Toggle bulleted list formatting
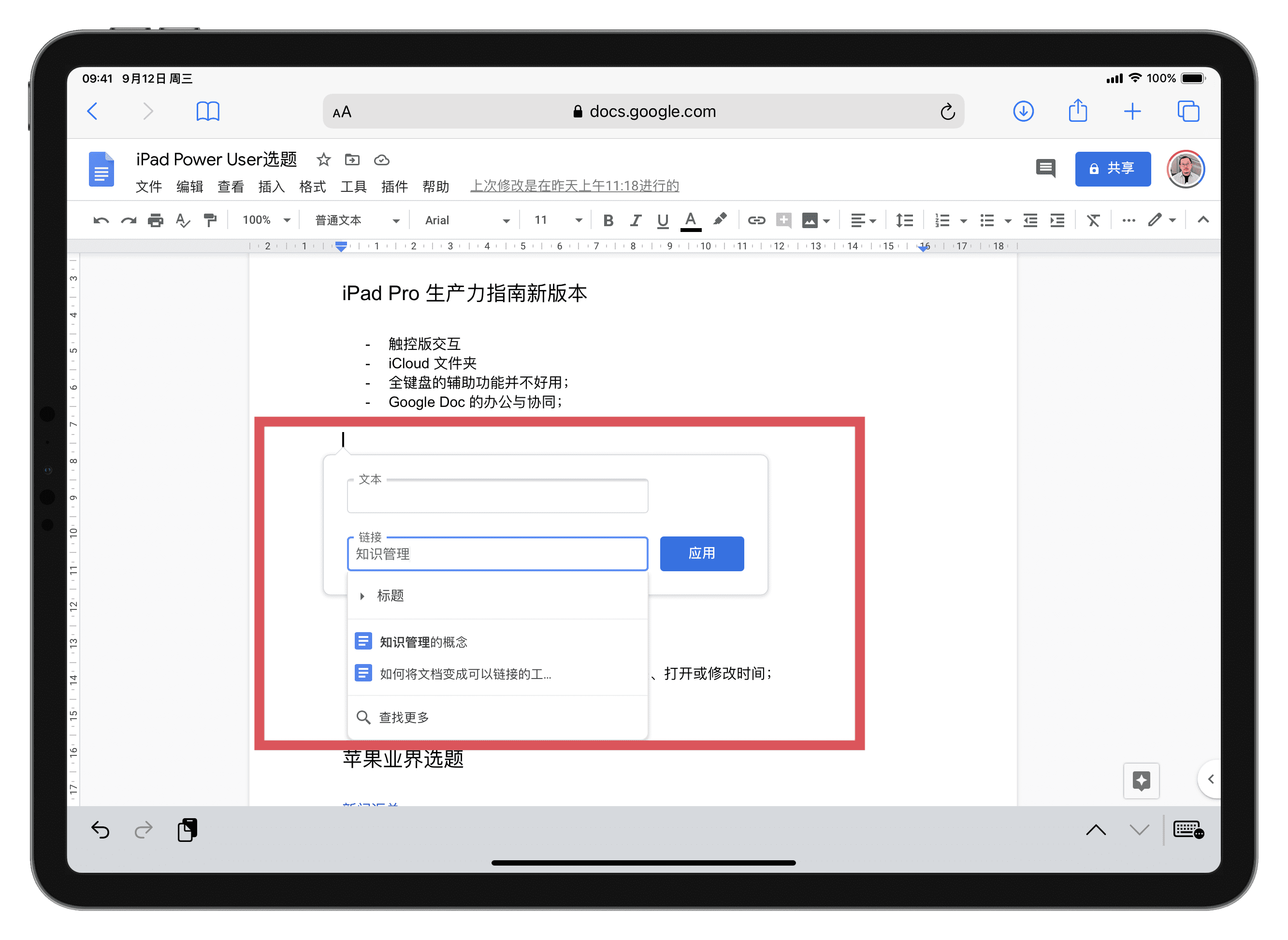The width and height of the screenshot is (1288, 940). pyautogui.click(x=986, y=220)
